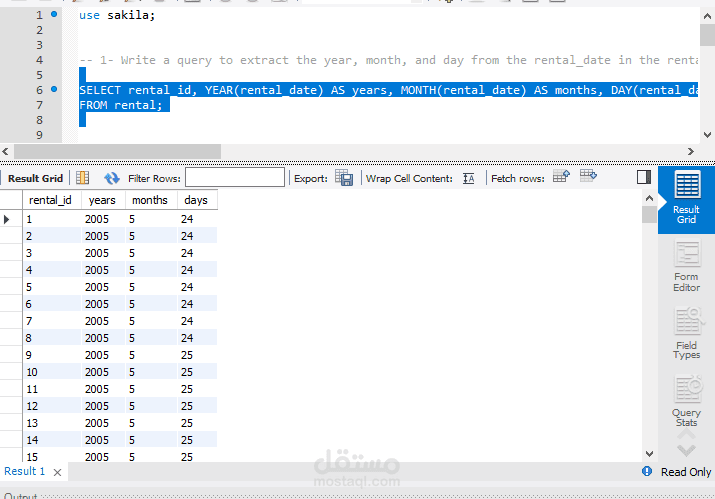Click editor scroll-down arrow

pyautogui.click(x=707, y=135)
